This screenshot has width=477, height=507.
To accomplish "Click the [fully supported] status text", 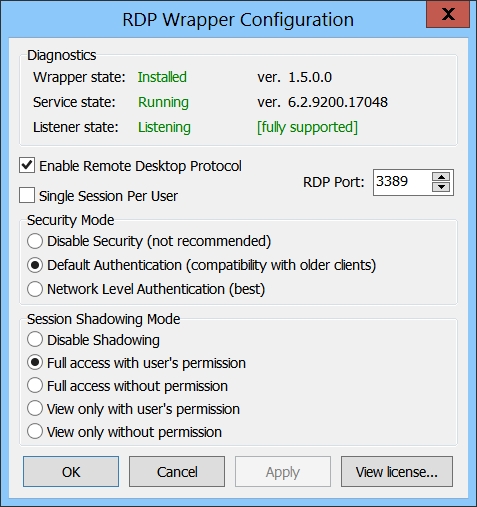I will [307, 127].
